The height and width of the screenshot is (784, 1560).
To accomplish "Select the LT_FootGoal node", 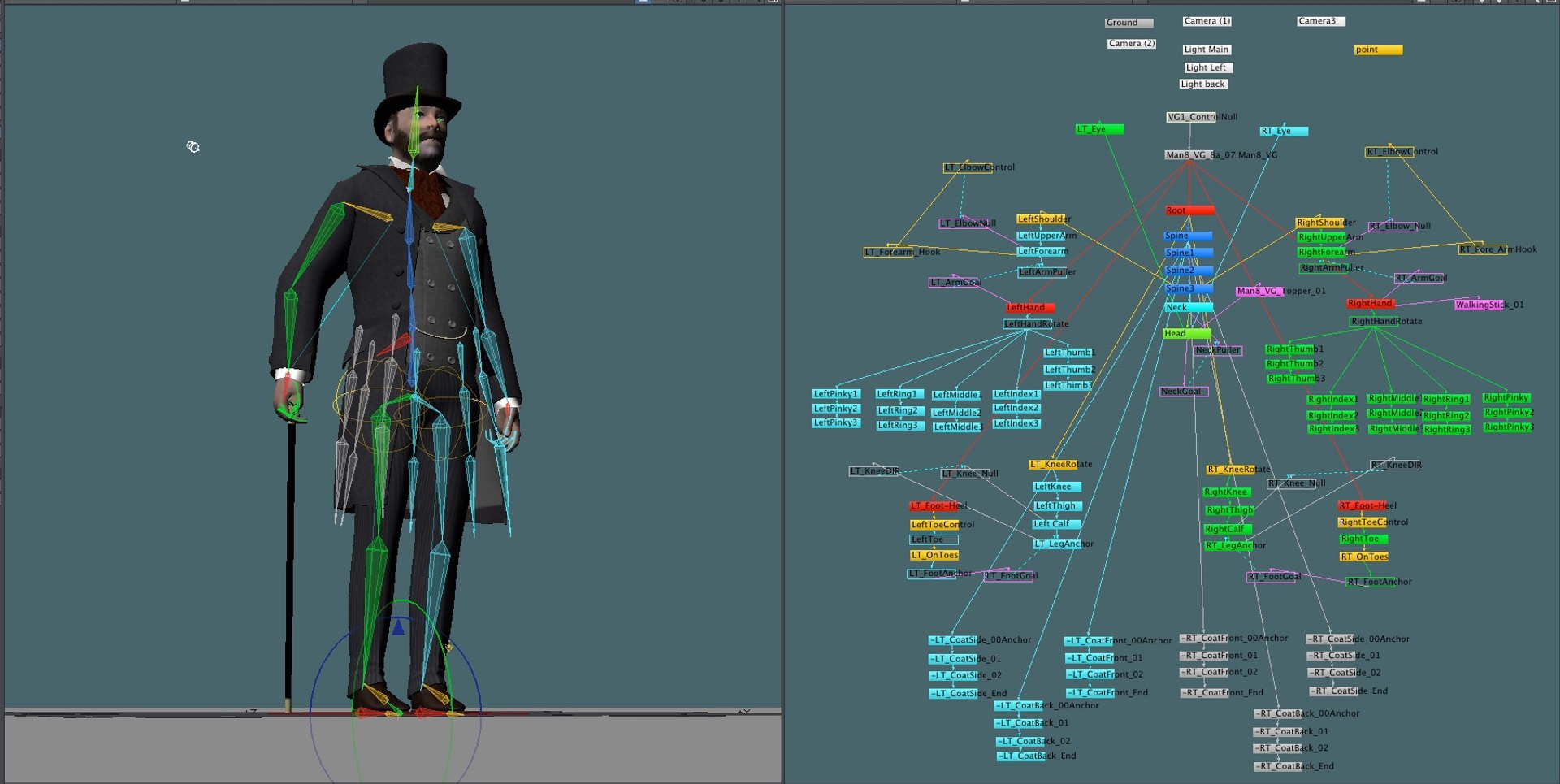I will tap(1011, 576).
